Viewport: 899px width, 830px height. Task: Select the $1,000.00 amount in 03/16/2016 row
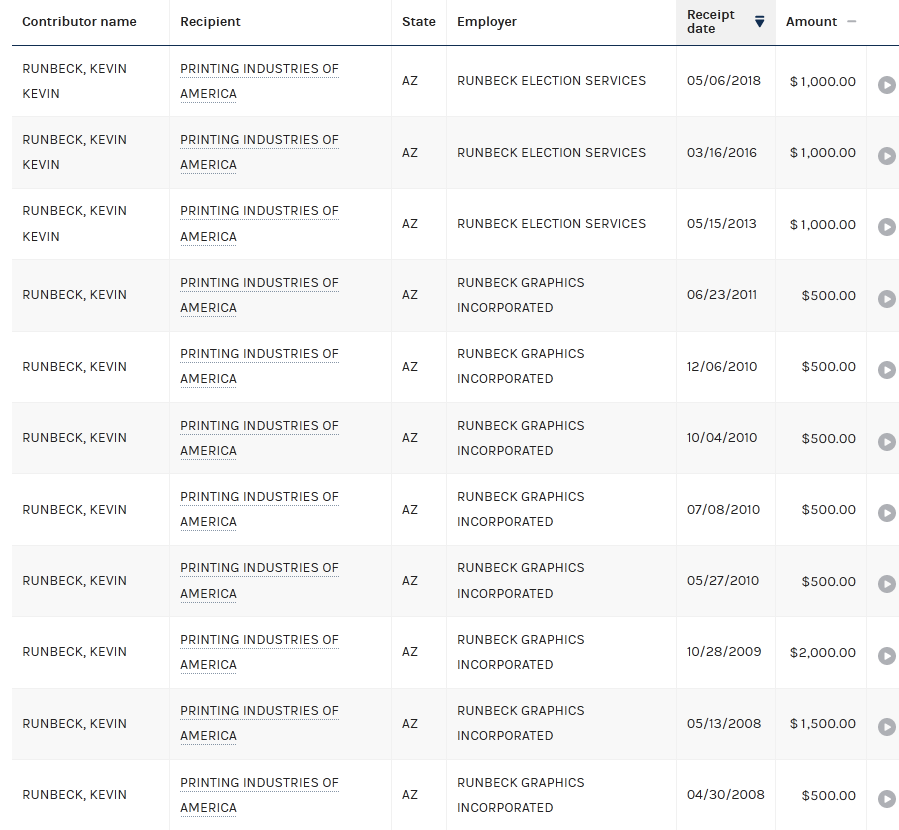tap(822, 152)
